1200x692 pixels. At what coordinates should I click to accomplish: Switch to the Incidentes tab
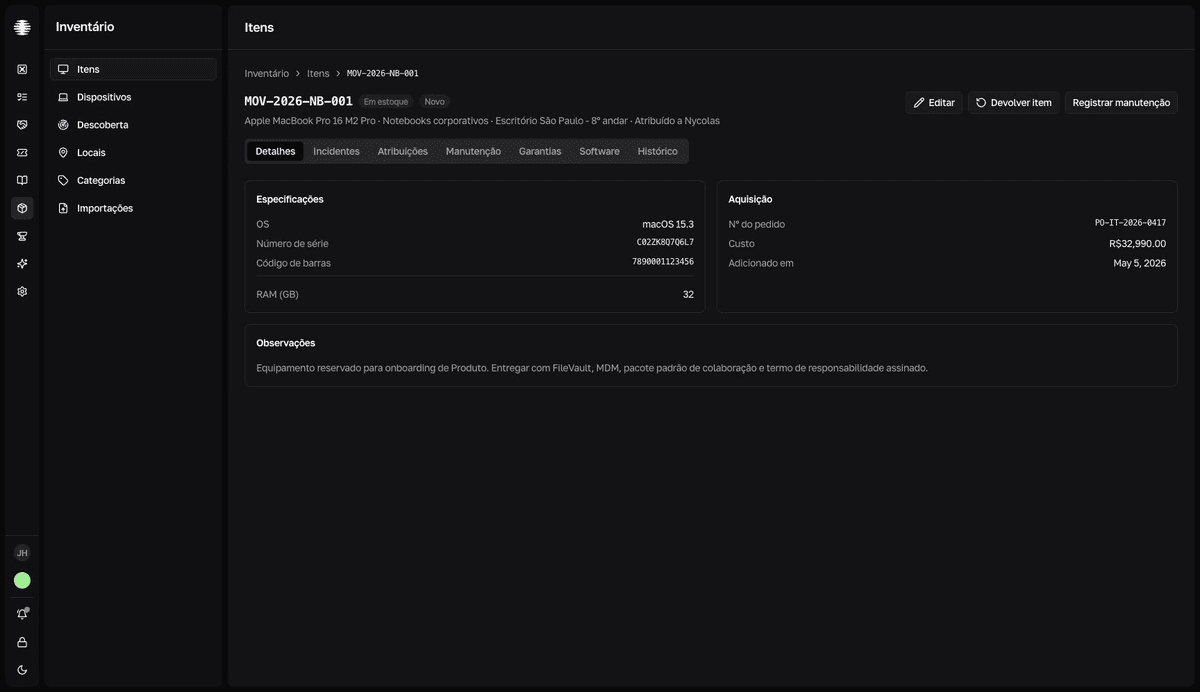click(x=336, y=151)
